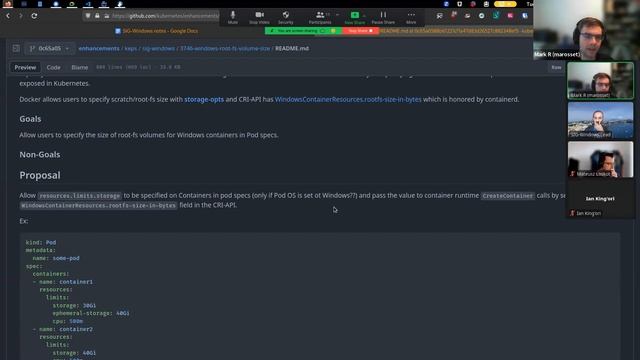Open 'enhancements' breadcrumb link

[99, 48]
